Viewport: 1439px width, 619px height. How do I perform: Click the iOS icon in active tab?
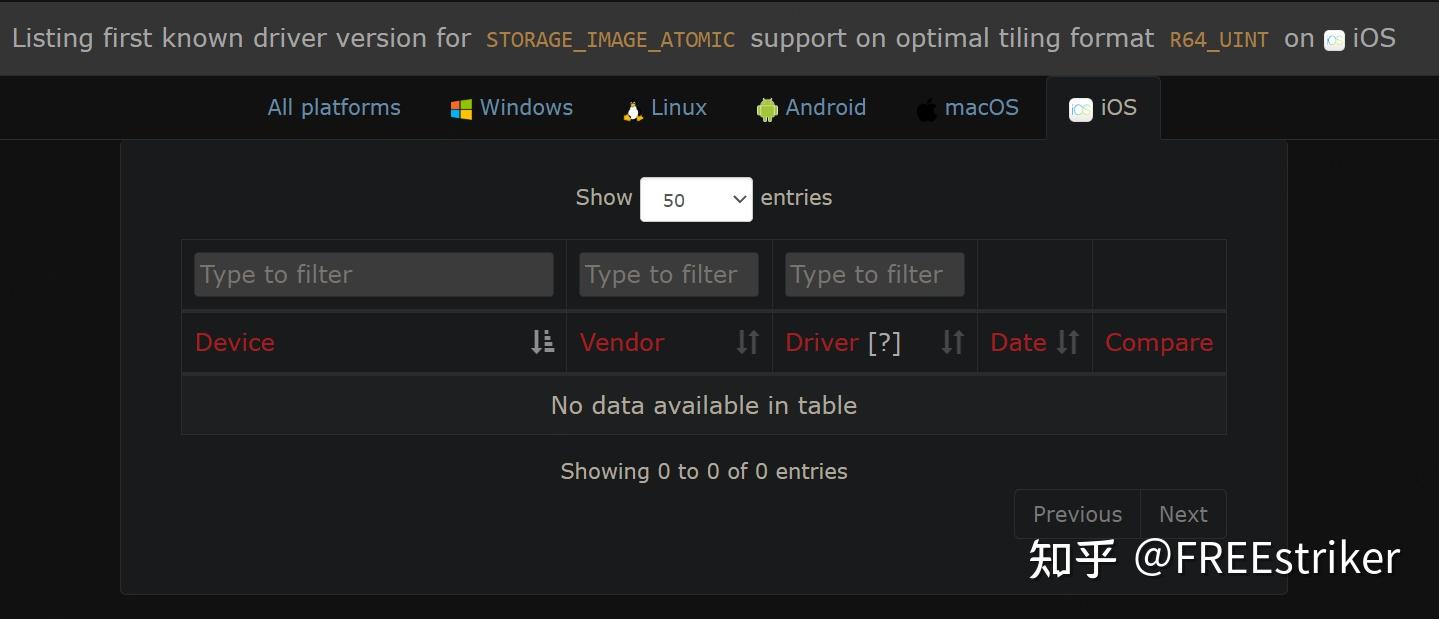1081,109
